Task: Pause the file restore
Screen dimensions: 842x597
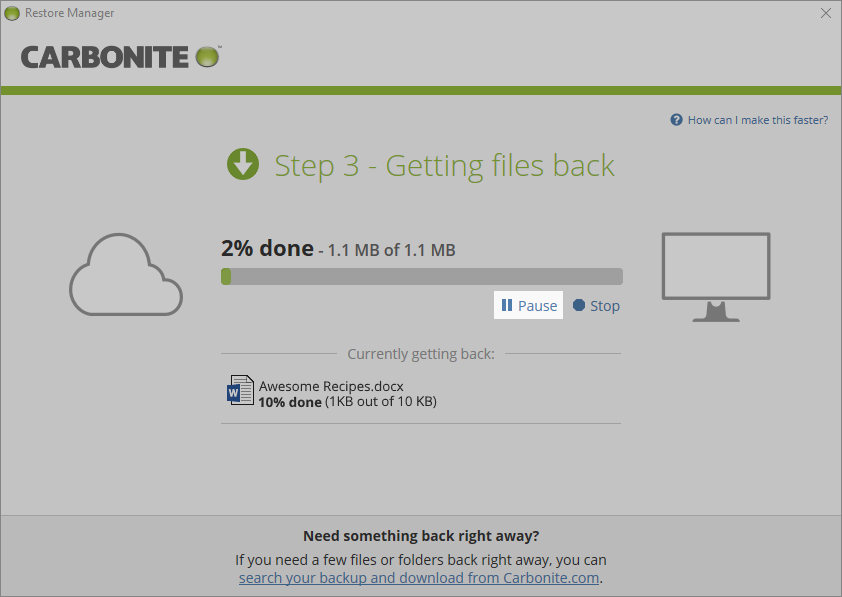Action: (528, 305)
